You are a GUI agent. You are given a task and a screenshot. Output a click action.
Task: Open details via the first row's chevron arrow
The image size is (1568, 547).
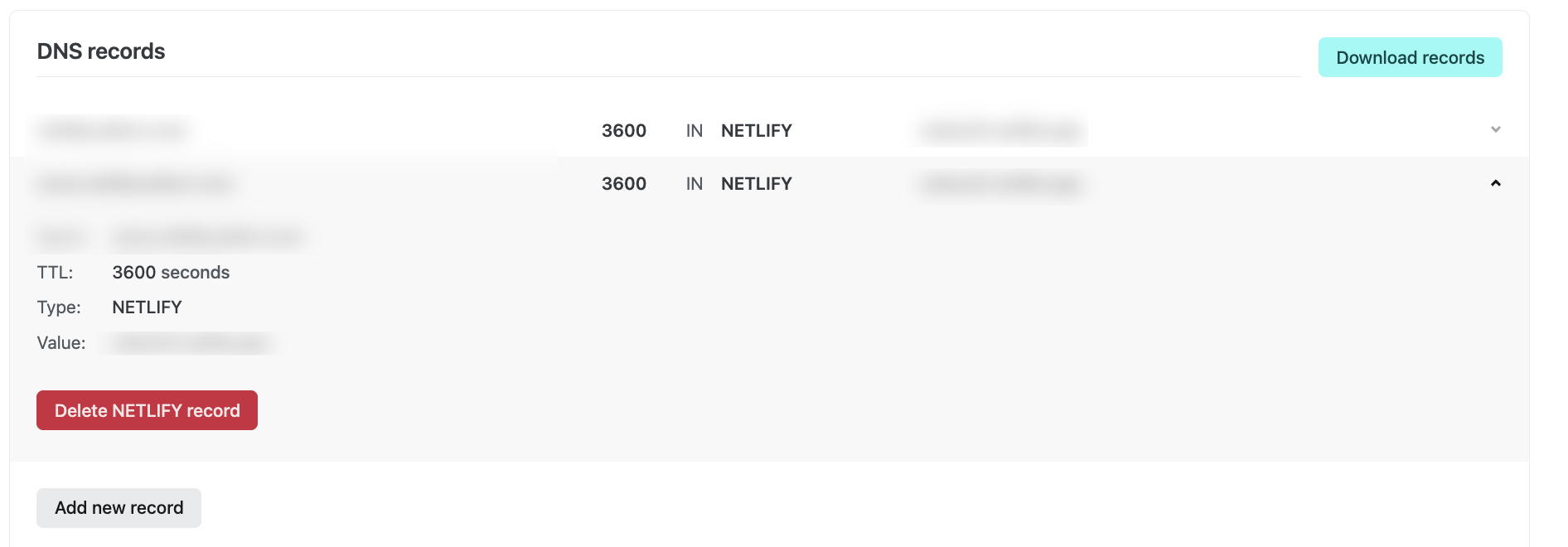point(1495,130)
